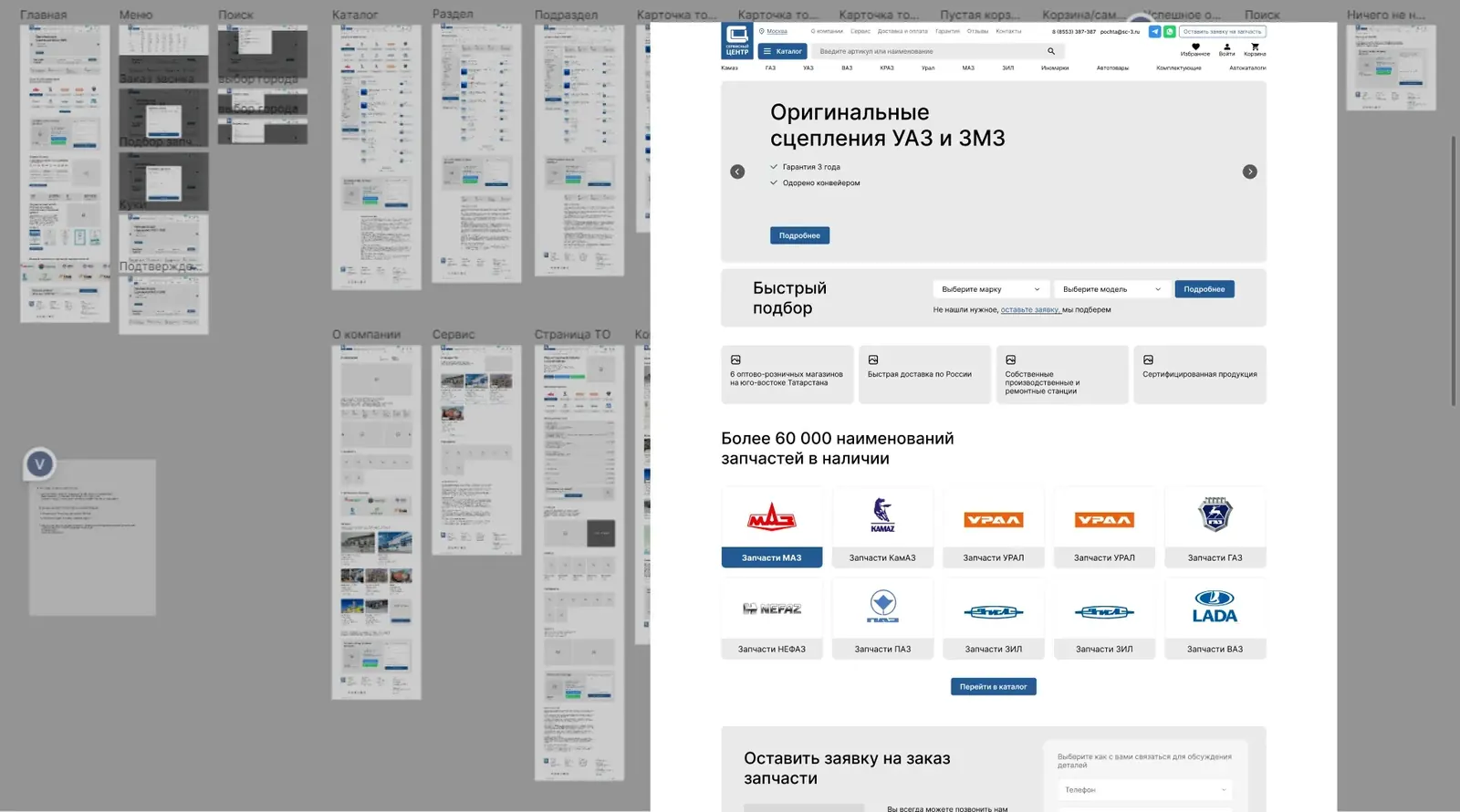
Task: Click the V user avatar badge
Action: [39, 464]
